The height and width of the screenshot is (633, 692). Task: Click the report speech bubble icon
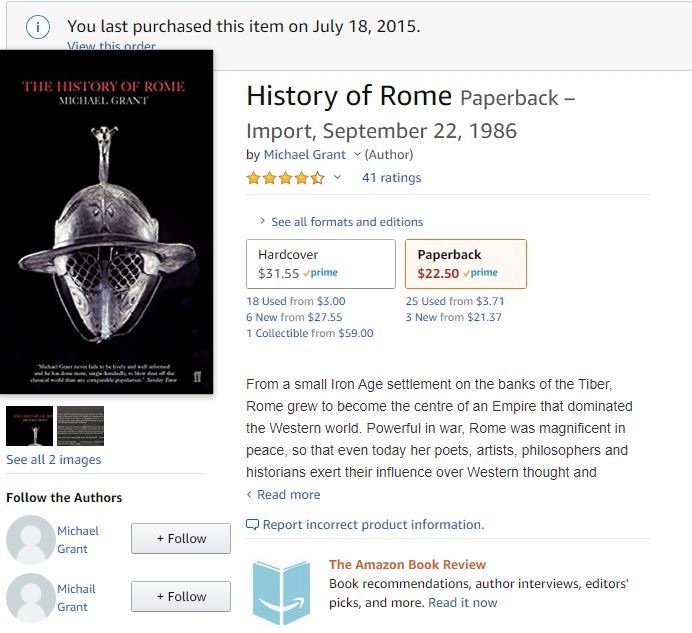point(252,525)
